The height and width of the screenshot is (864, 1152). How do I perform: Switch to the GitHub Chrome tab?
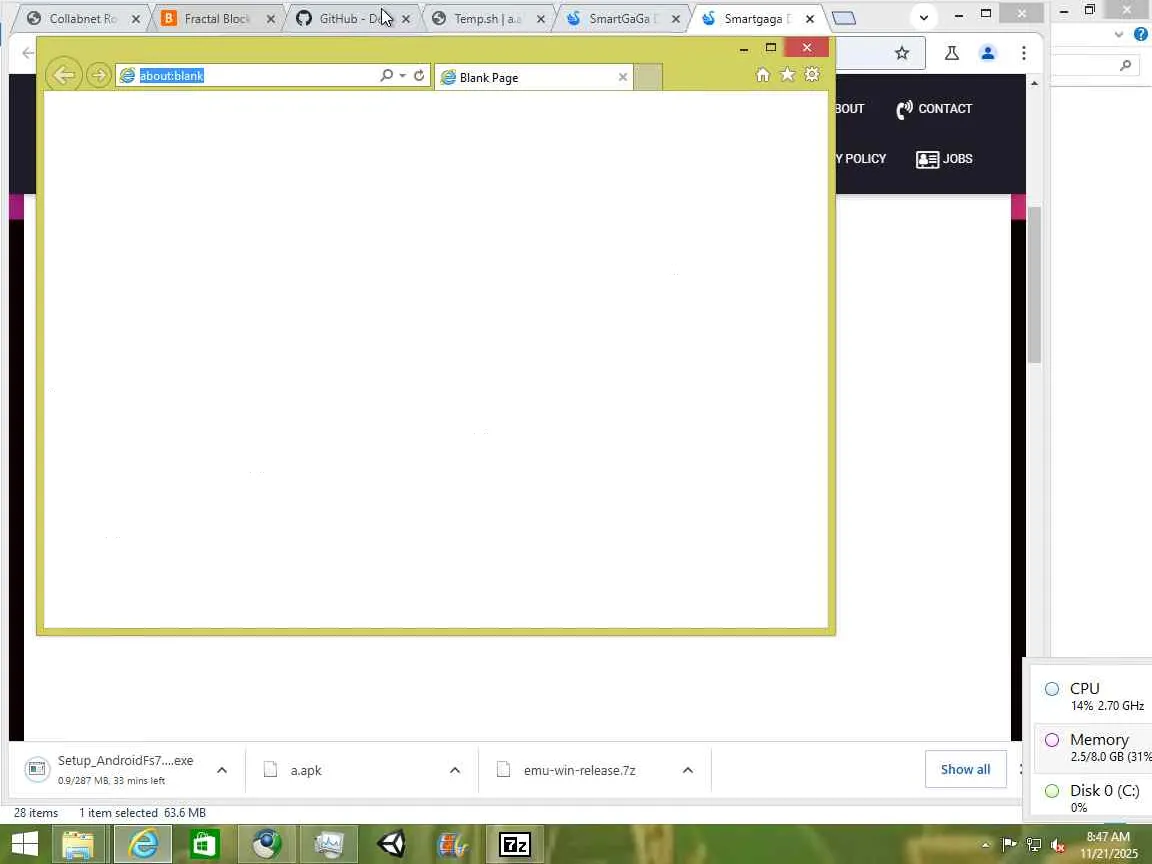(349, 18)
